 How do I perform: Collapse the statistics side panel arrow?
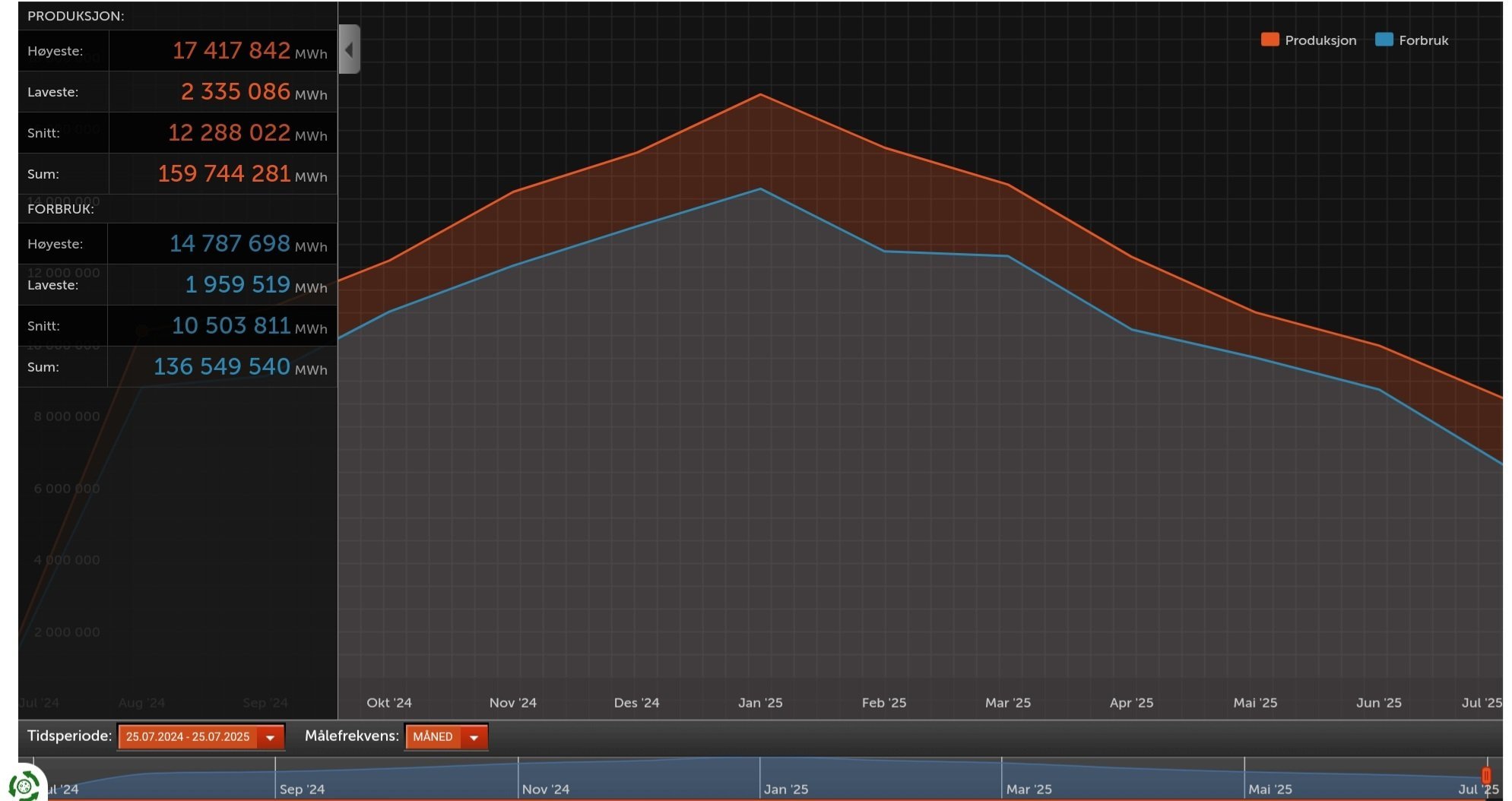[x=350, y=49]
